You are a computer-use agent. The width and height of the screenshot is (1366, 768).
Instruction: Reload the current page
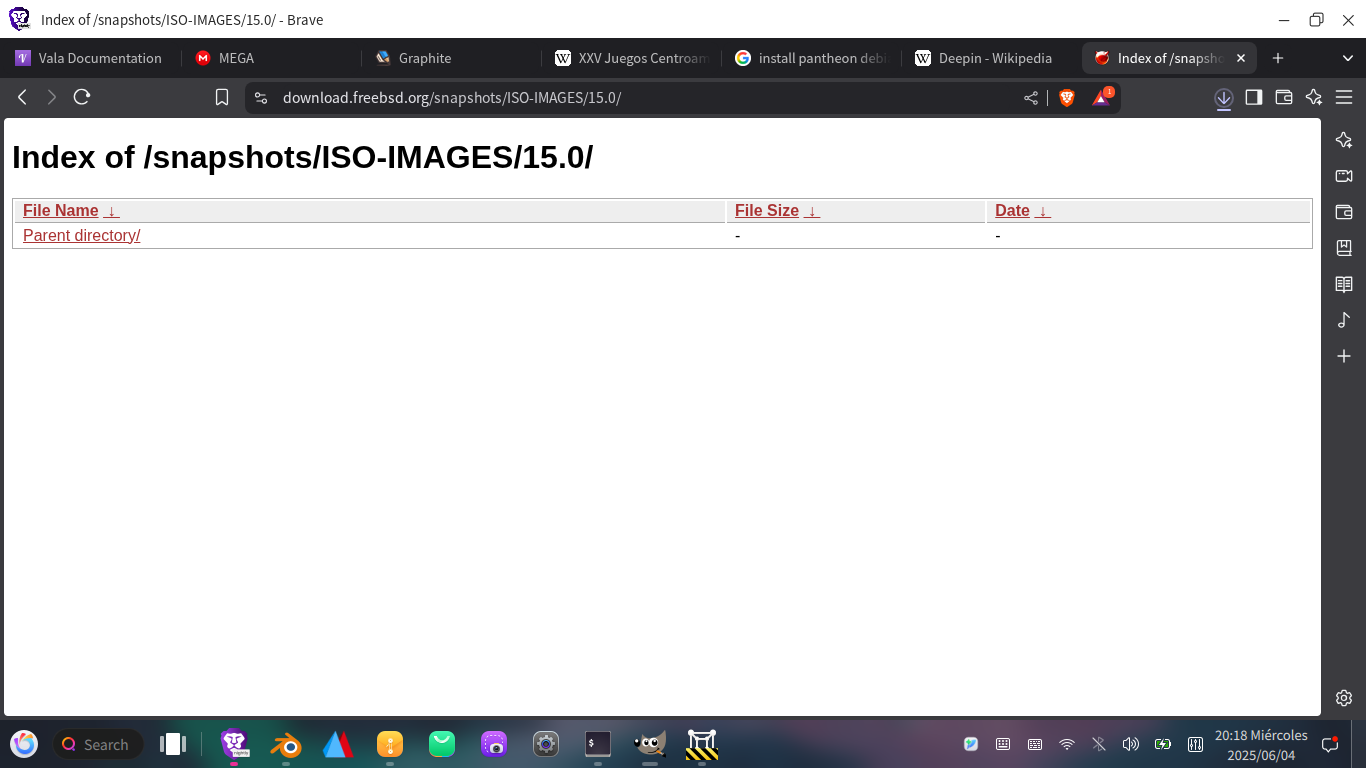[82, 97]
